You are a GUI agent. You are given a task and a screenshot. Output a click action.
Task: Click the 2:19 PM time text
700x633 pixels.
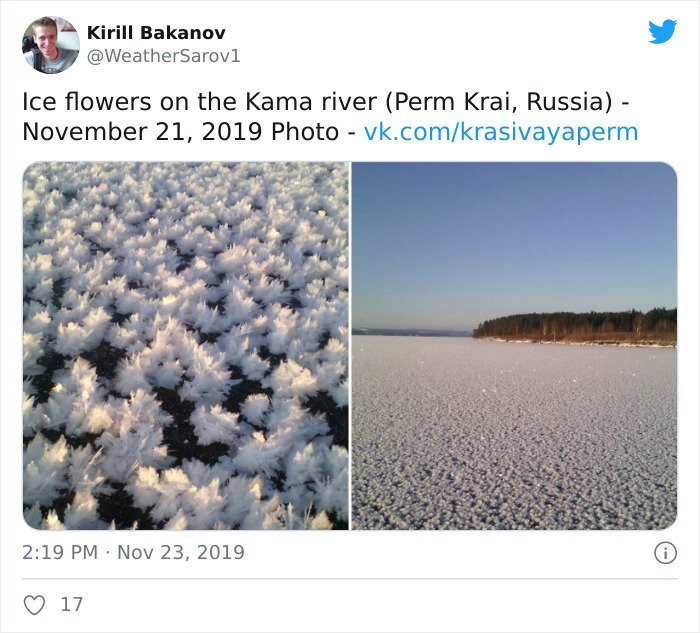pos(60,553)
